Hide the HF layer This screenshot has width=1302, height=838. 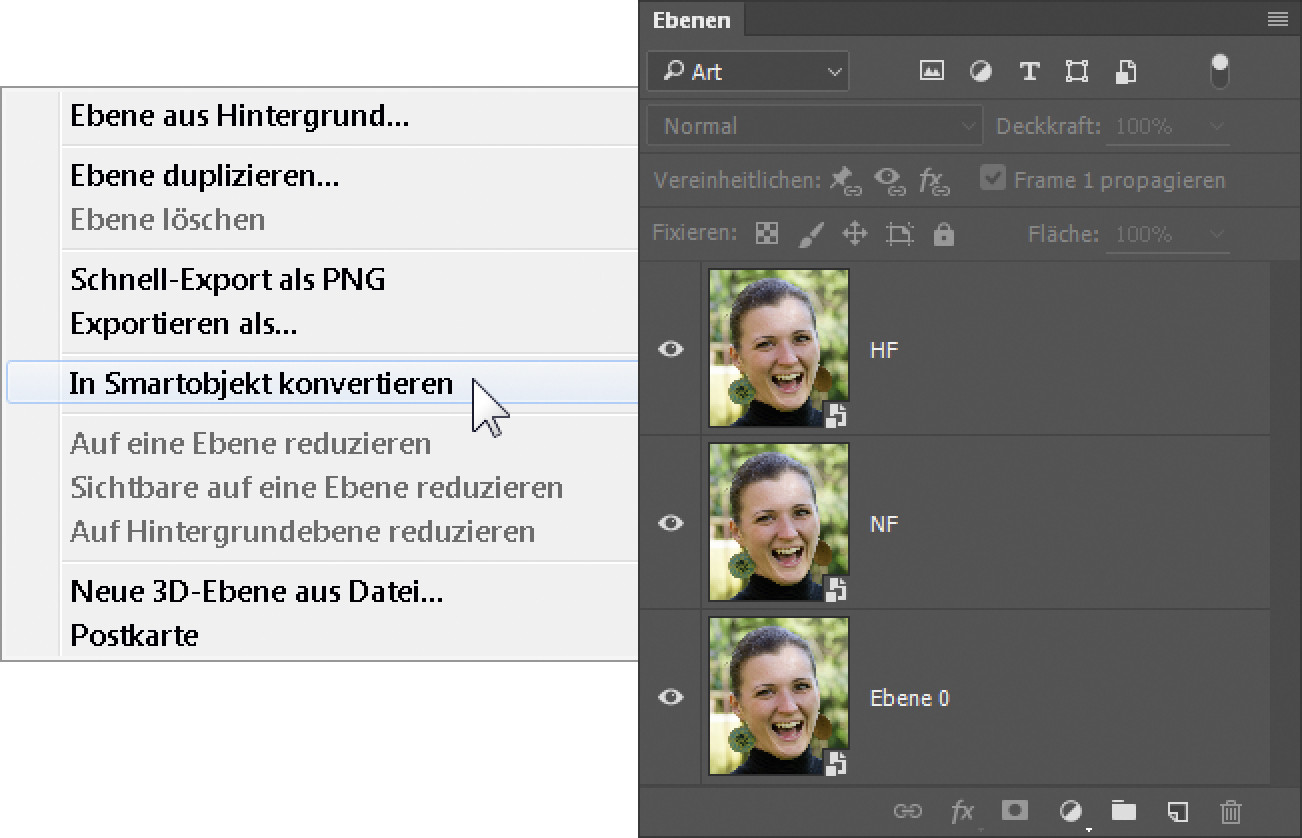(x=670, y=349)
